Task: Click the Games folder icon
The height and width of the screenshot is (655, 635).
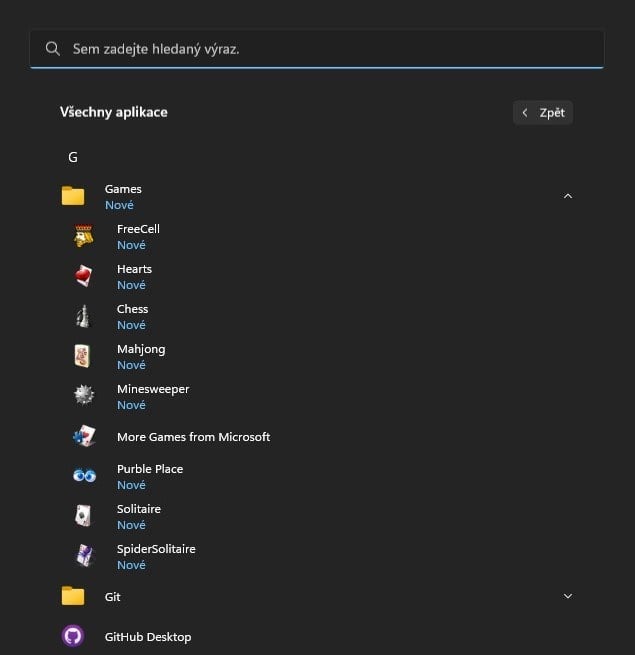Action: point(73,196)
